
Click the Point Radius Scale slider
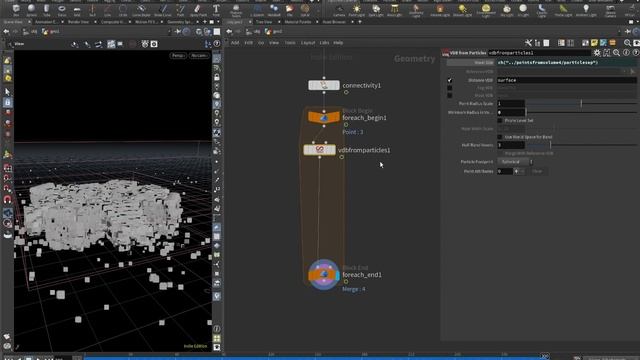581,104
